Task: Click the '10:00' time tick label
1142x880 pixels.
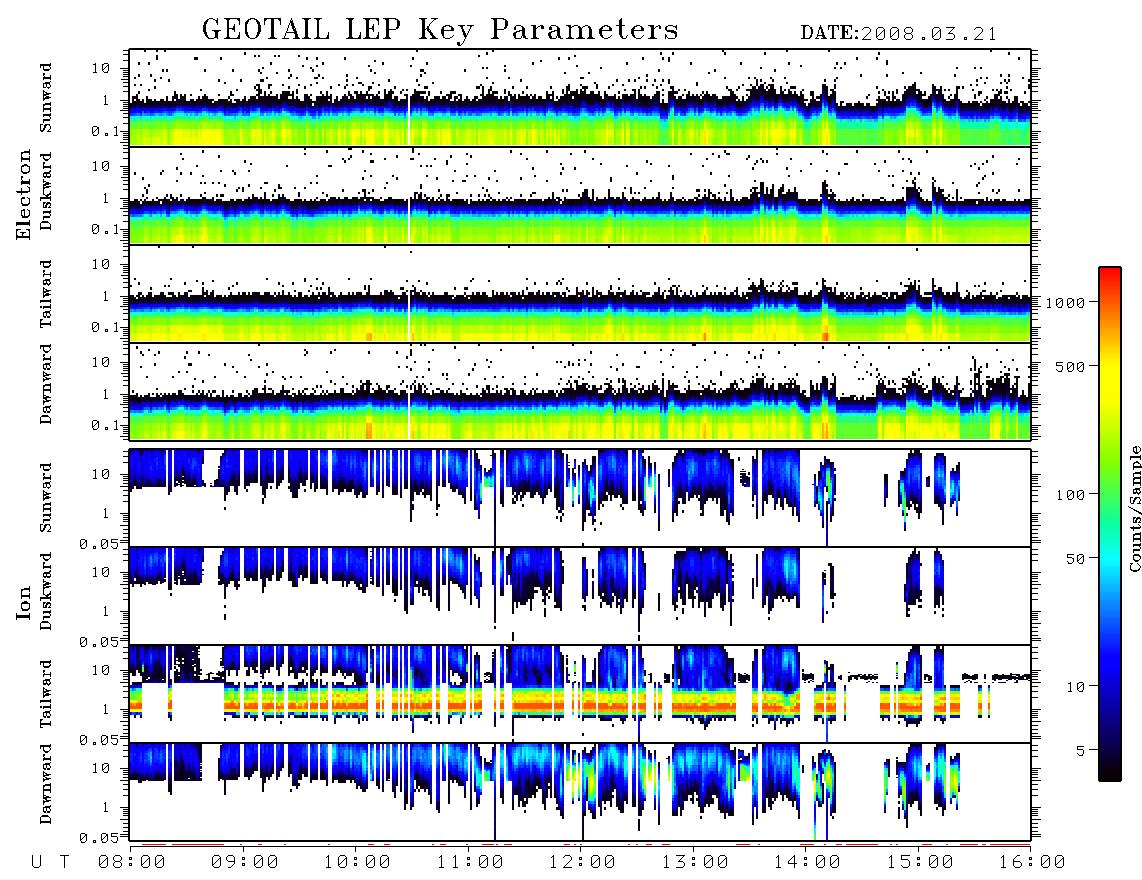Action: pos(358,863)
